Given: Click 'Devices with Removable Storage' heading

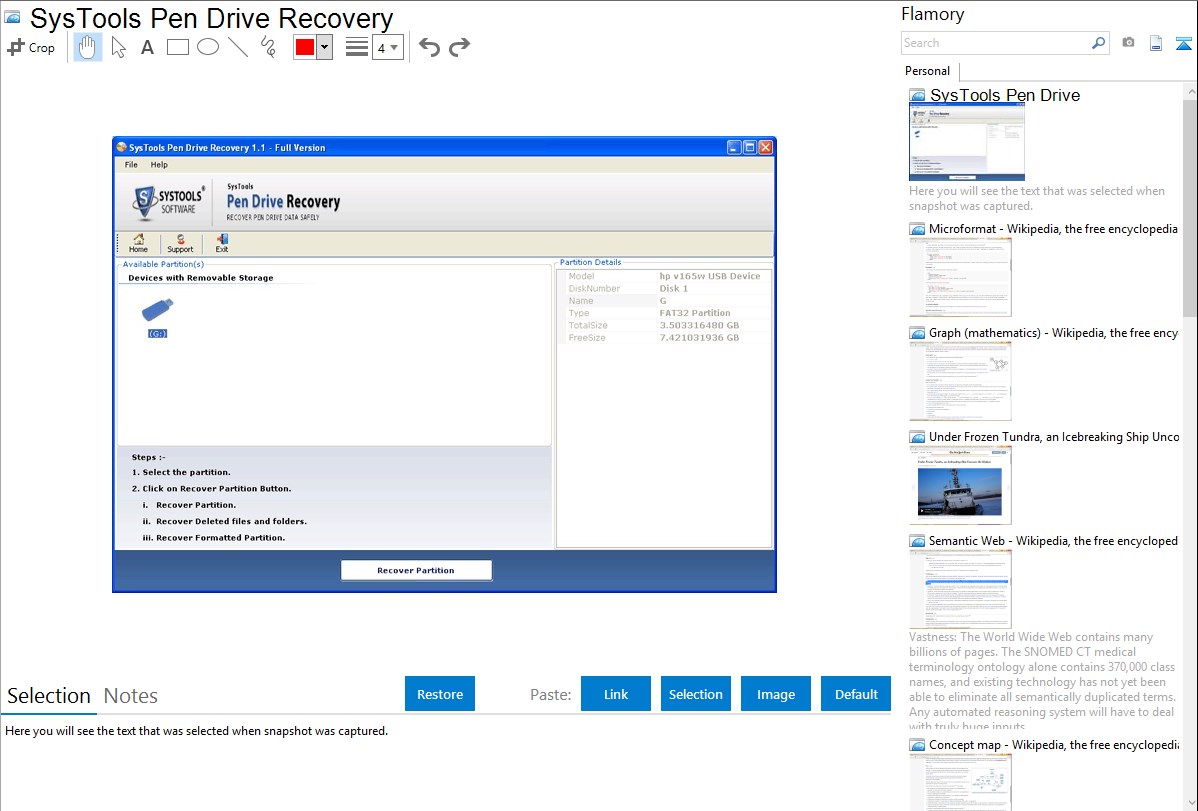Looking at the screenshot, I should (x=201, y=277).
